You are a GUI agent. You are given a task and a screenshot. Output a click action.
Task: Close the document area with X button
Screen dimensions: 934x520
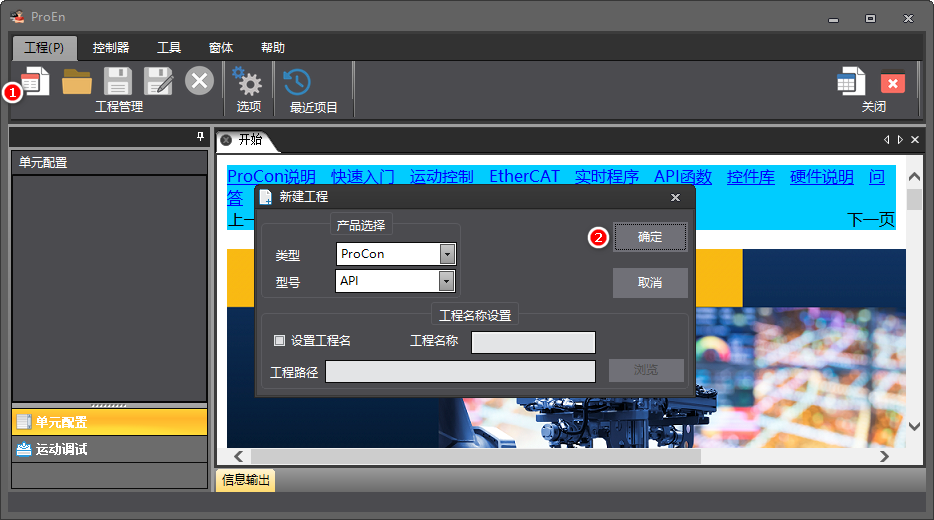pyautogui.click(x=915, y=139)
